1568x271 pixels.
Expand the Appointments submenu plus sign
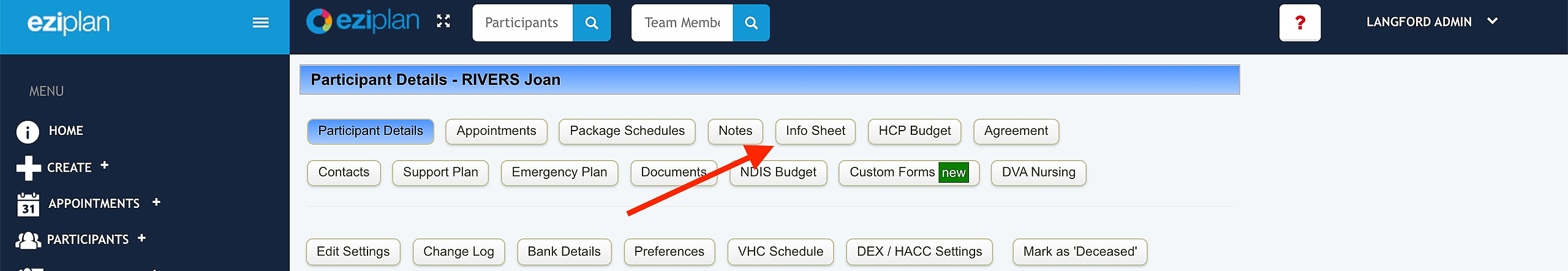click(156, 202)
